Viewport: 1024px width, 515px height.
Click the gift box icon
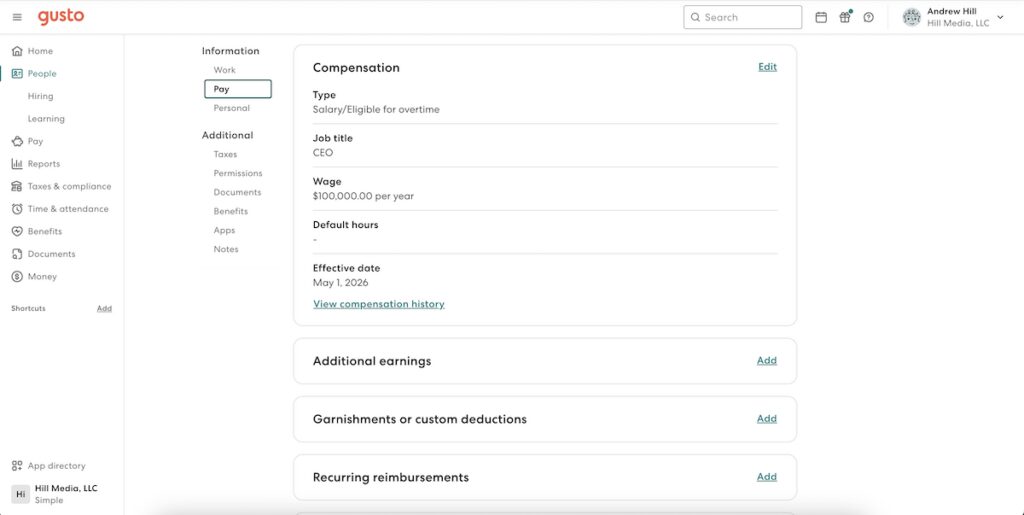tap(845, 17)
